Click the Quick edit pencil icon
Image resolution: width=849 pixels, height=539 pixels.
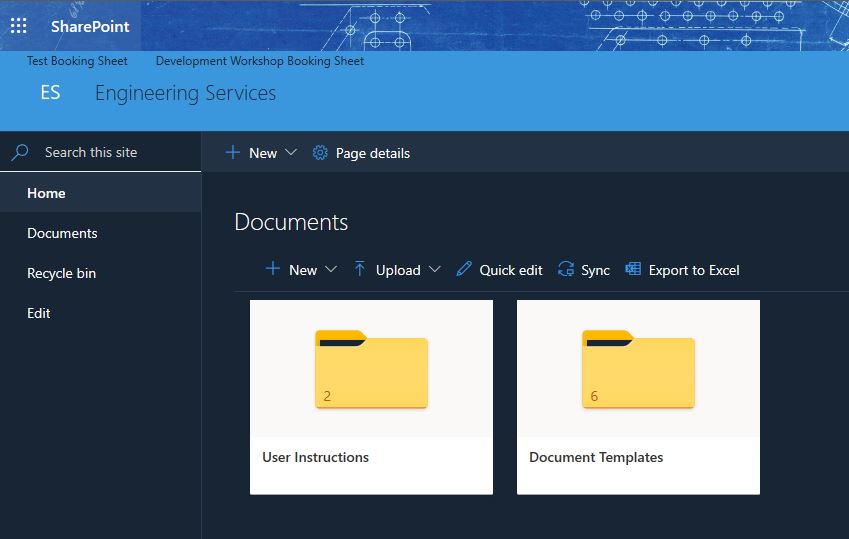pyautogui.click(x=463, y=269)
